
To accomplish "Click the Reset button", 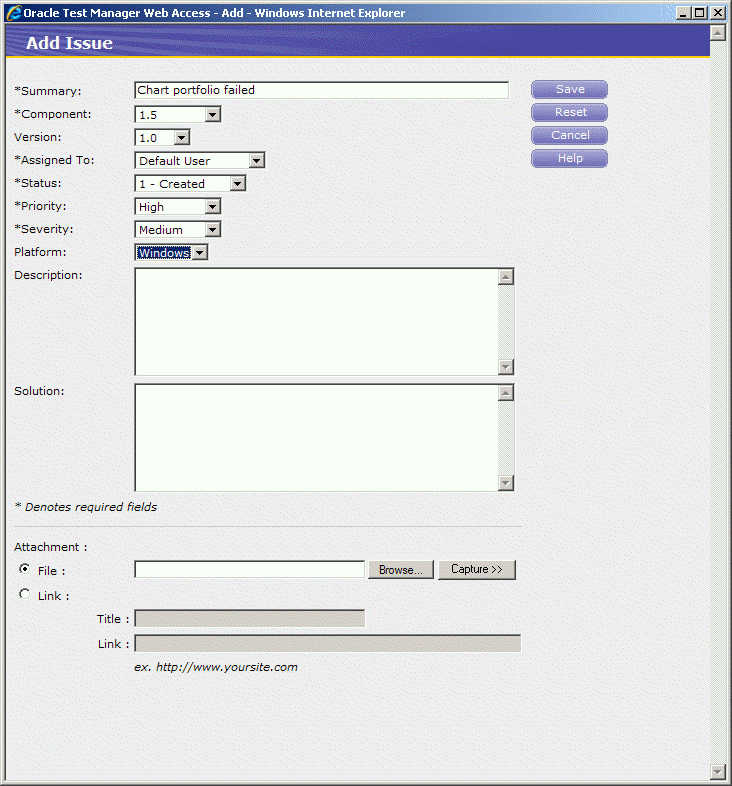I will (x=570, y=112).
